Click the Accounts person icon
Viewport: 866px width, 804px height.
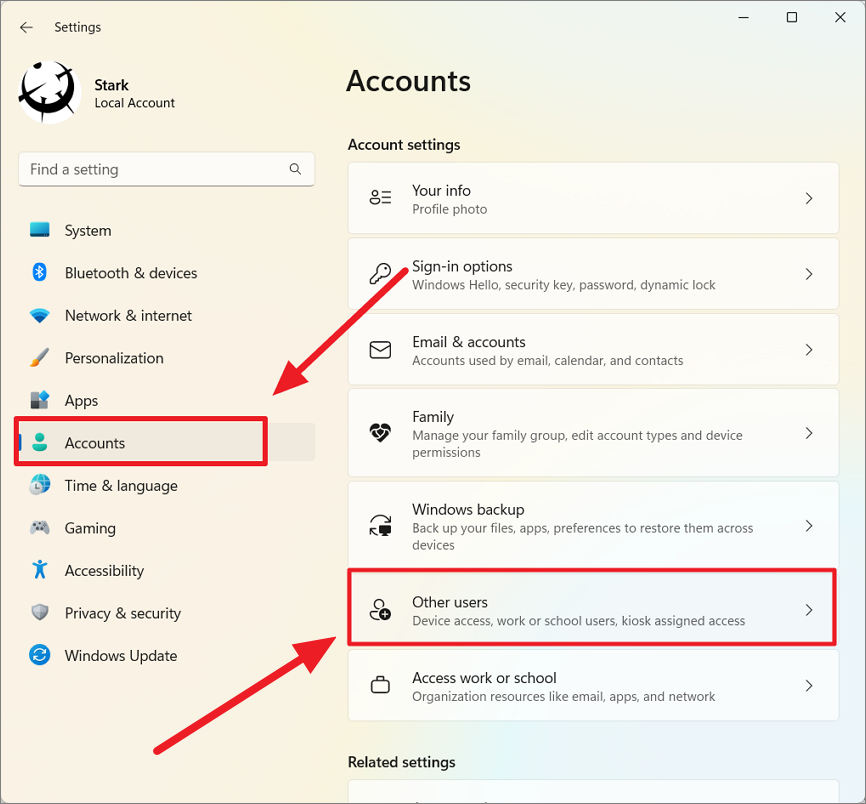(40, 442)
